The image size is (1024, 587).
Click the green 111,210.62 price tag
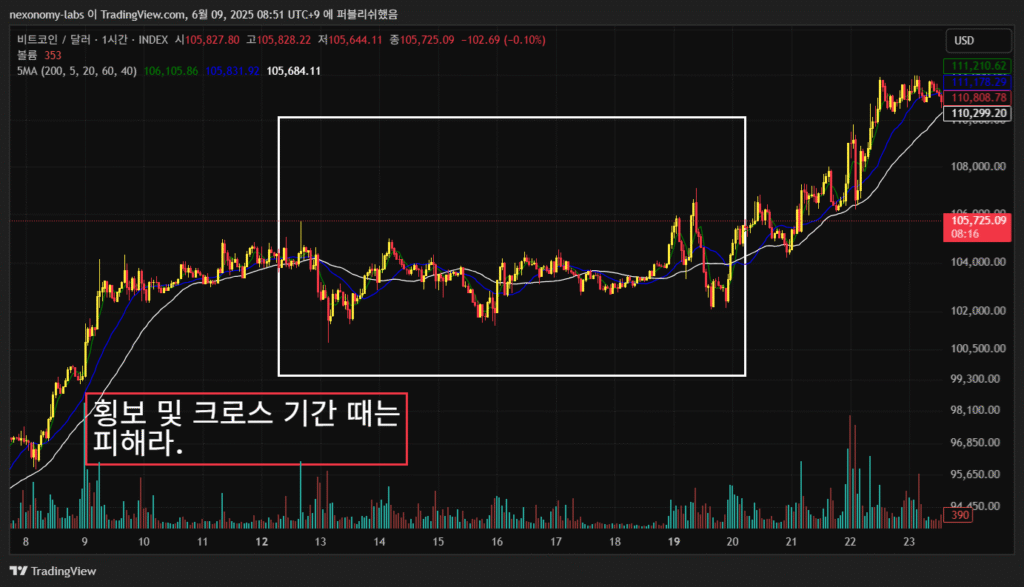(x=978, y=66)
